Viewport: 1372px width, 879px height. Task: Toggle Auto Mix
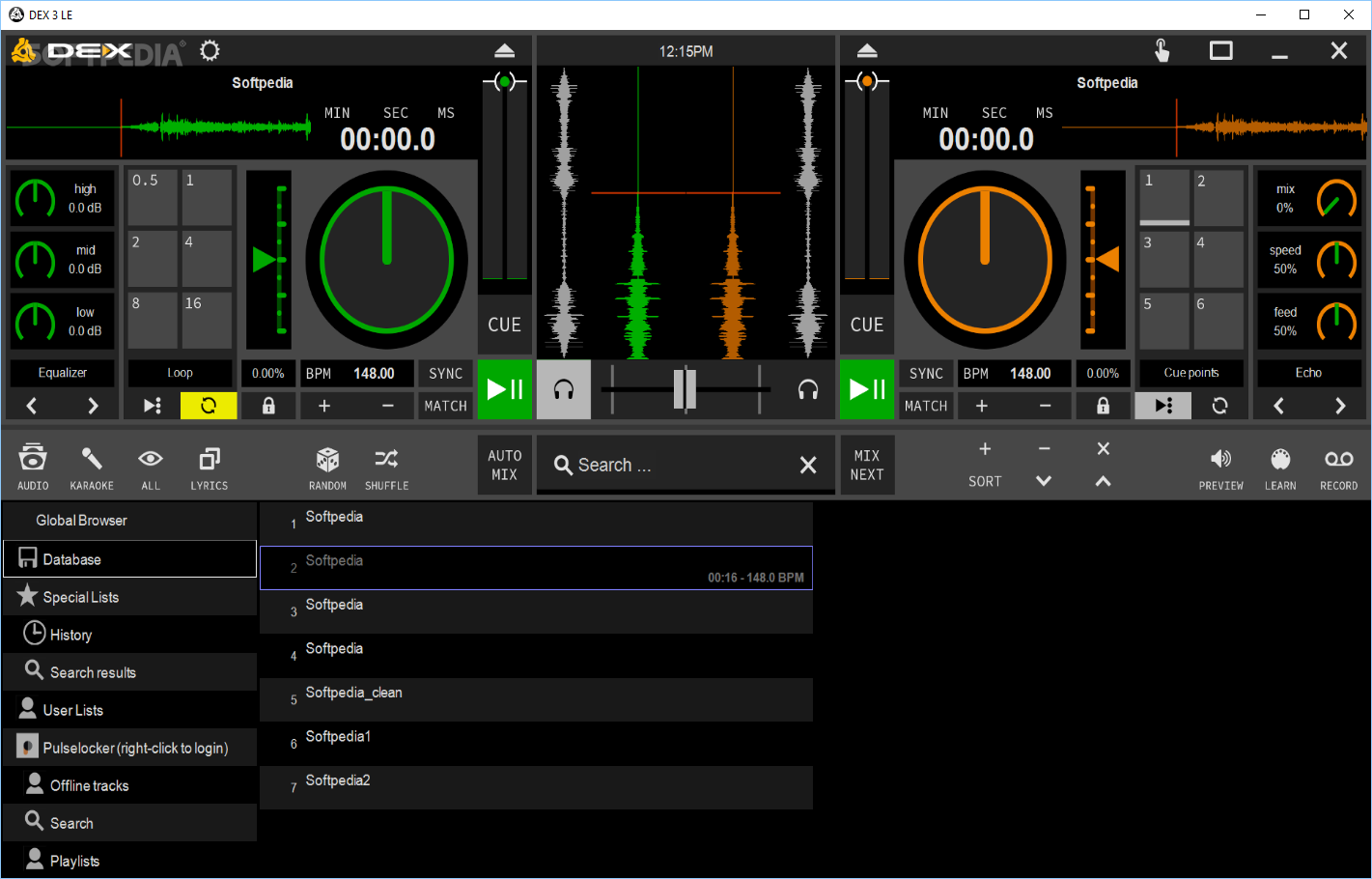[505, 465]
